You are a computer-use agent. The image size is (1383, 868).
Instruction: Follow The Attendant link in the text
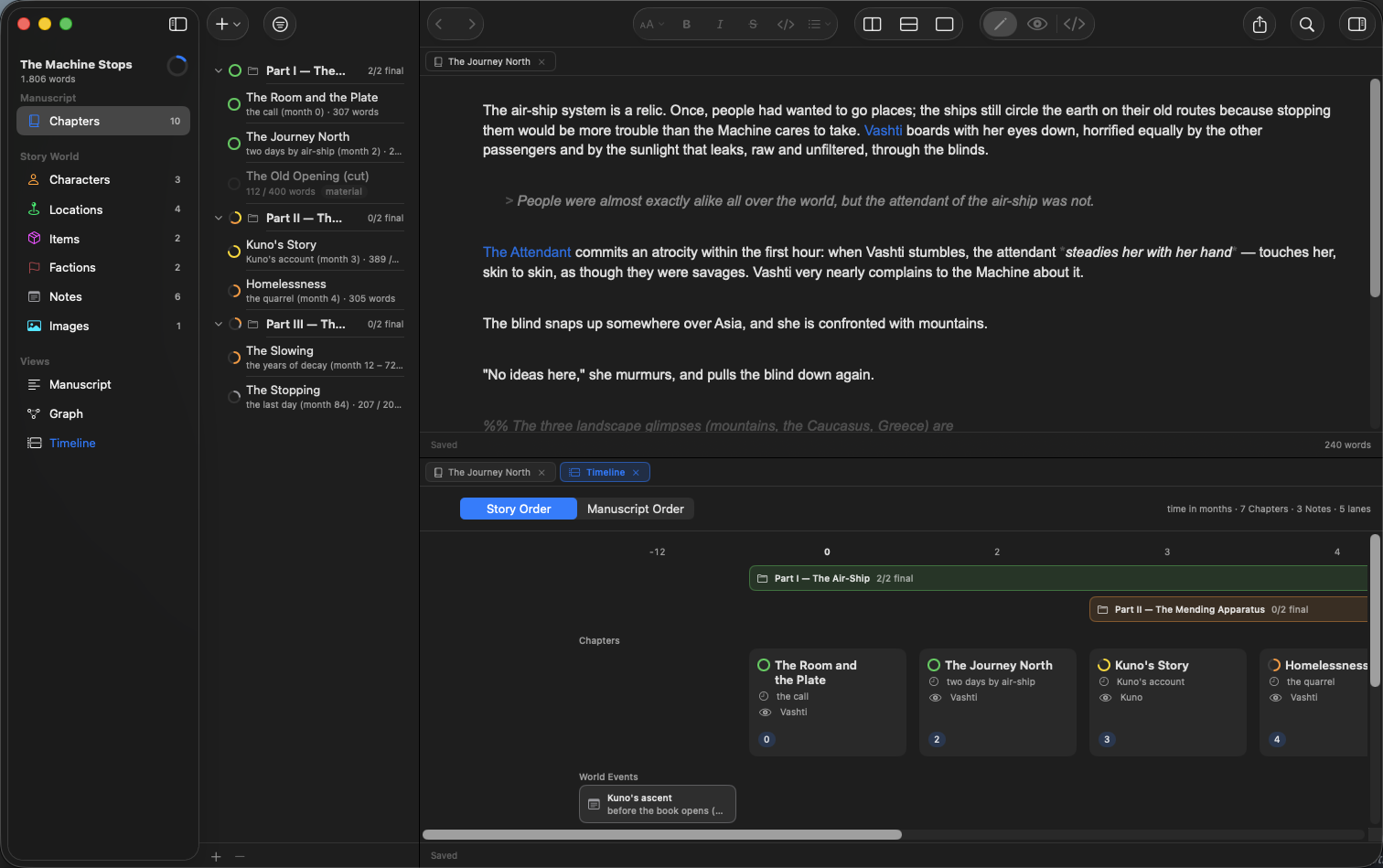[x=527, y=252]
